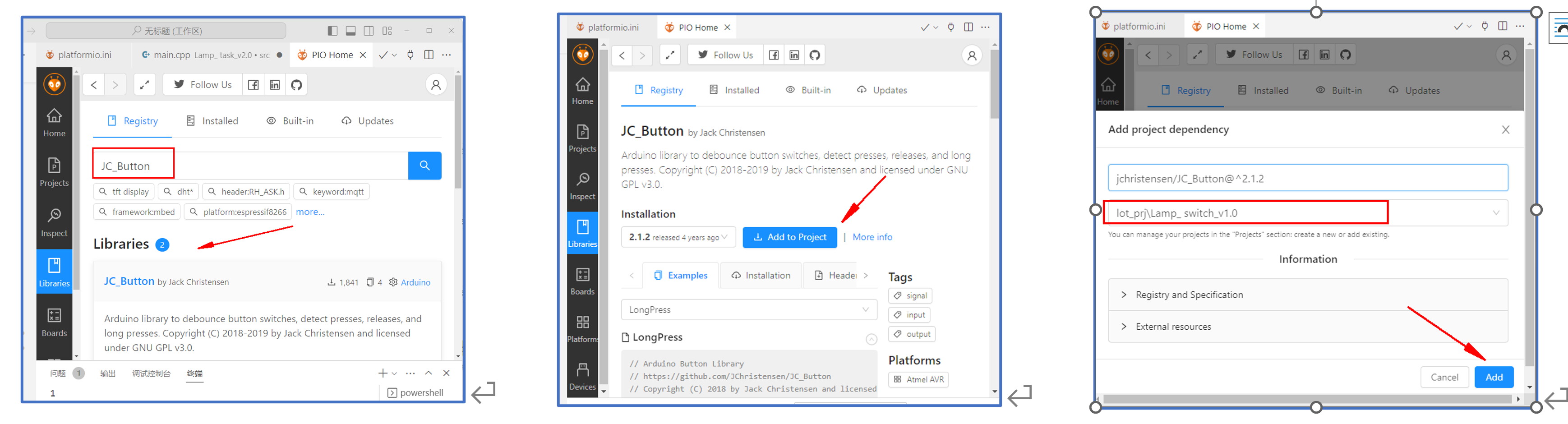Open Projects in the middle window sidebar
Screen dimensions: 1568x424
coord(582,138)
